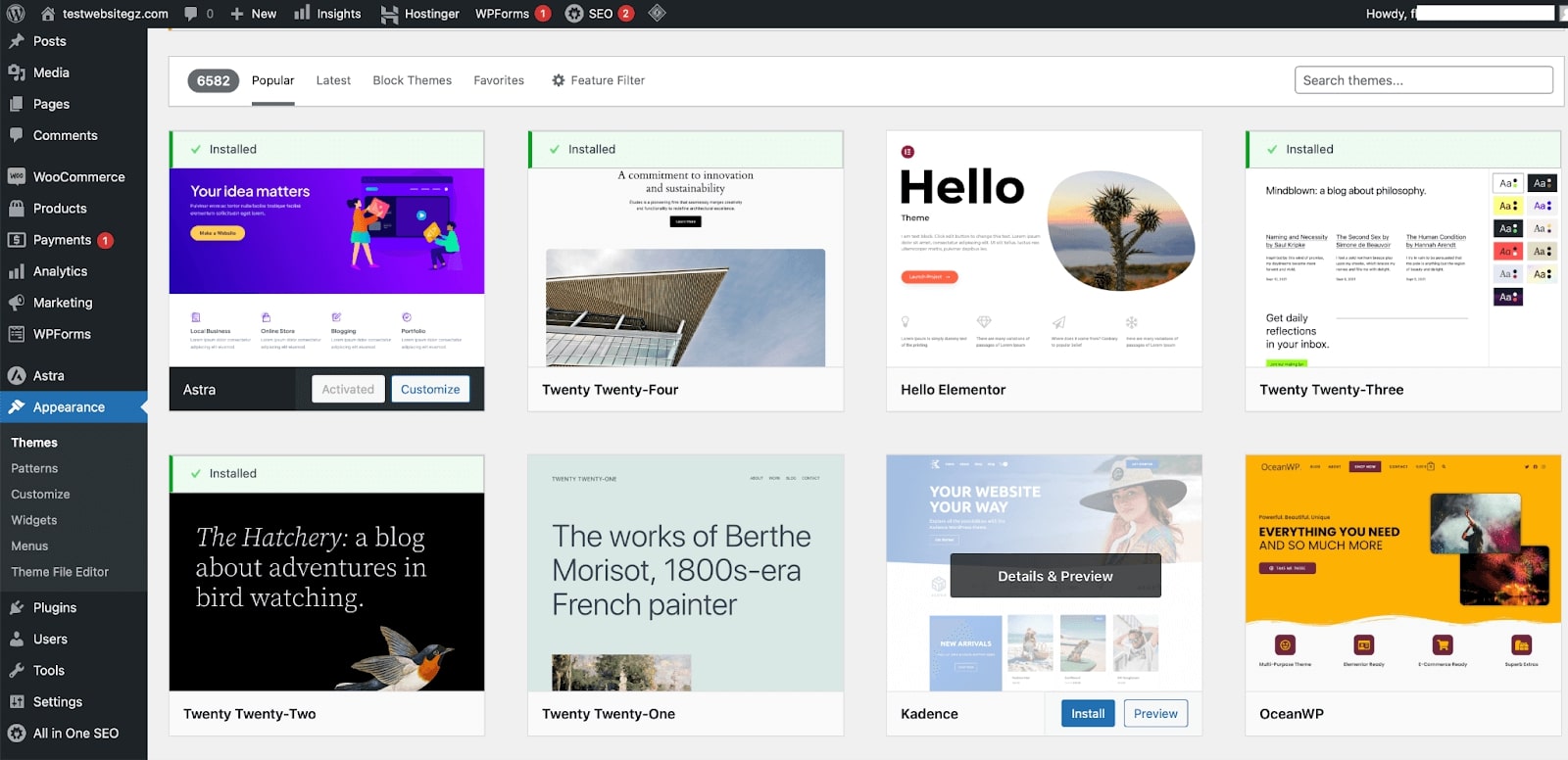The image size is (1568, 760).
Task: Expand the Feature Filter options
Action: coord(598,80)
